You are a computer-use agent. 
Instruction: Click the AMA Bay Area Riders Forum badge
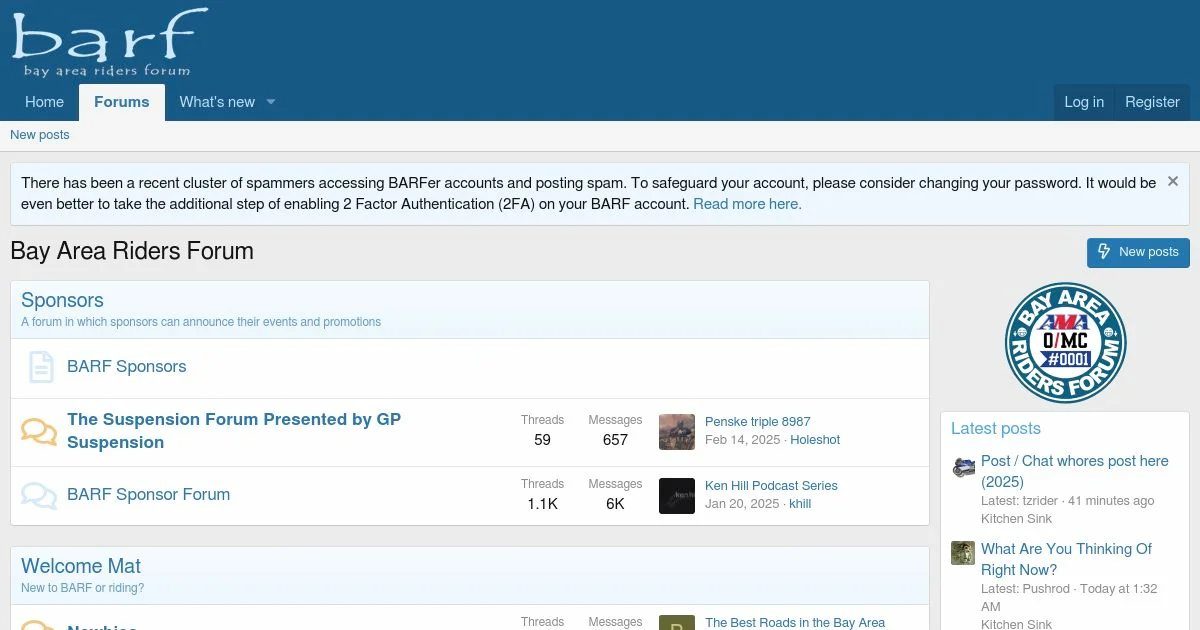(1065, 342)
